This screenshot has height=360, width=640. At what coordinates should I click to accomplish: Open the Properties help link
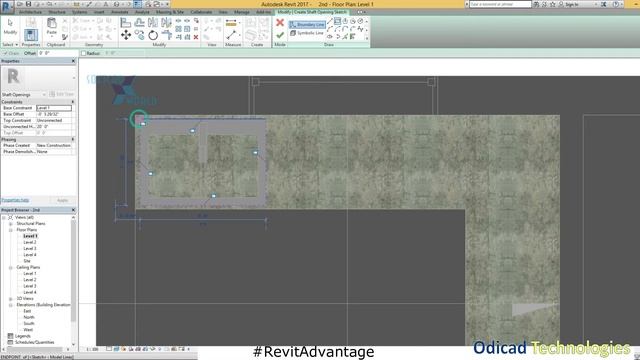click(15, 200)
